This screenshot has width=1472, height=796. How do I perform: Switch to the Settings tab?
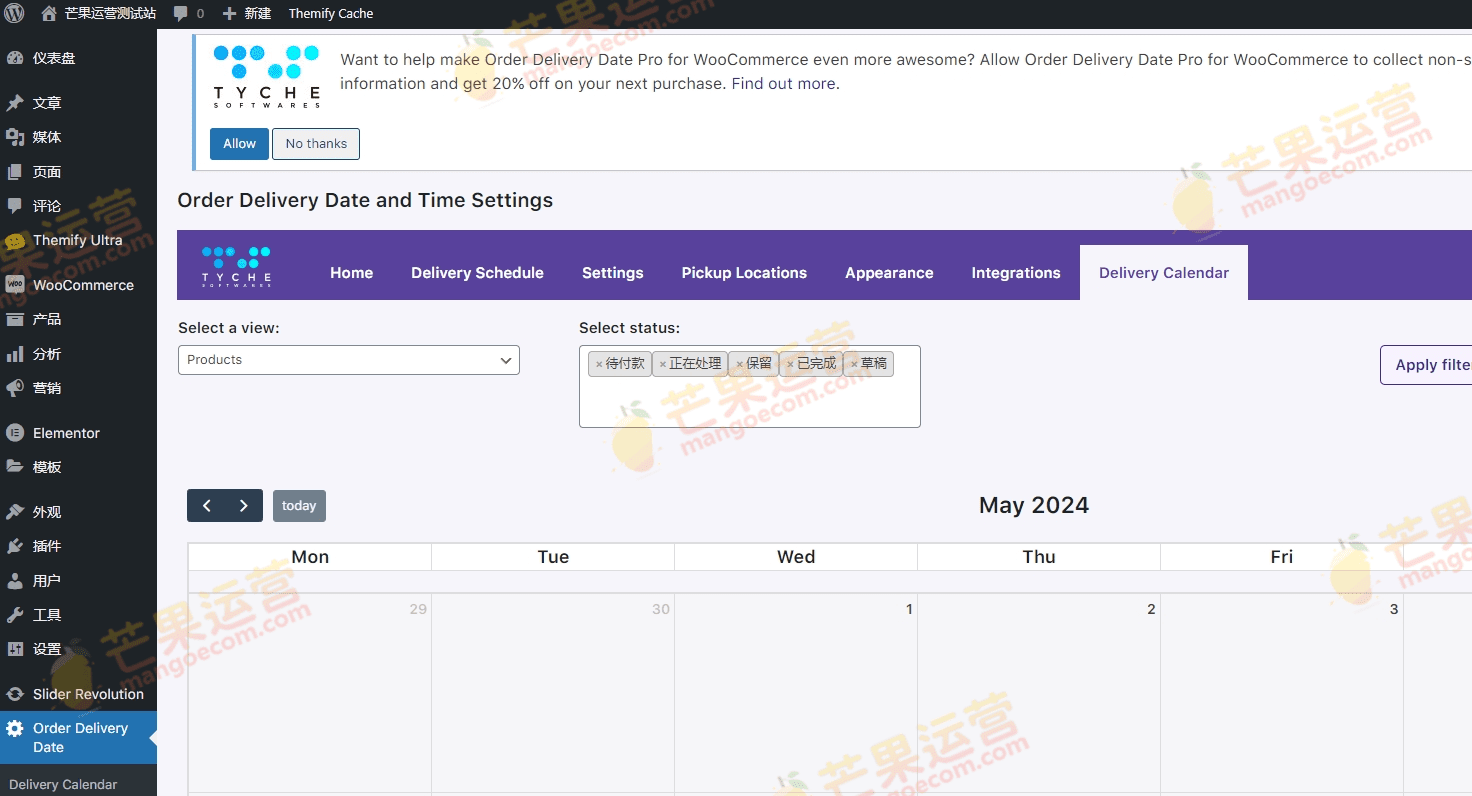tap(613, 273)
